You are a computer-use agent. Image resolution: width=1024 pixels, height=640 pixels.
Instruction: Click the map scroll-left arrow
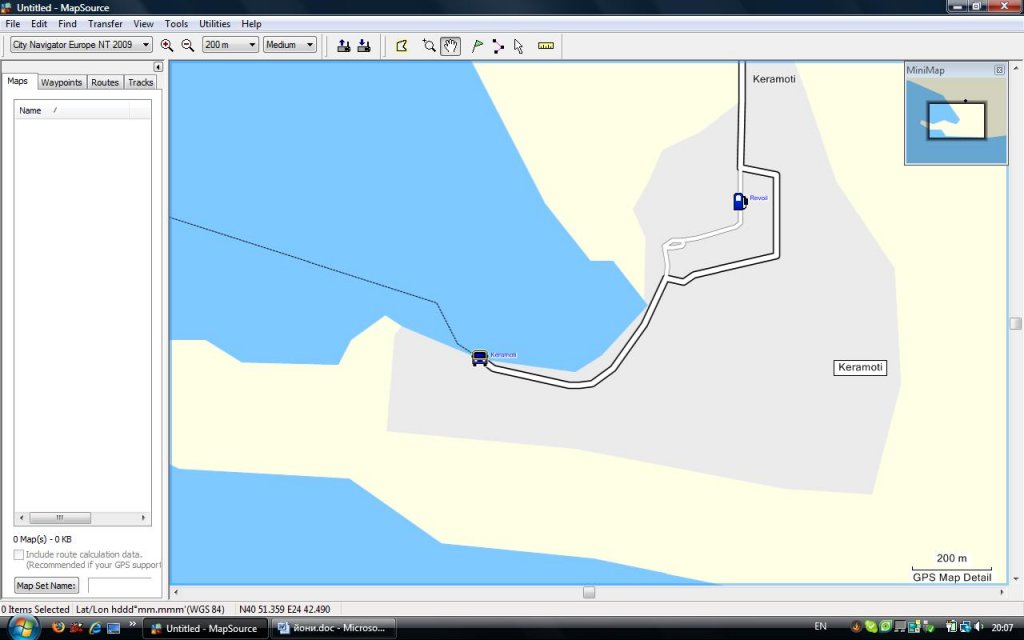pyautogui.click(x=176, y=592)
